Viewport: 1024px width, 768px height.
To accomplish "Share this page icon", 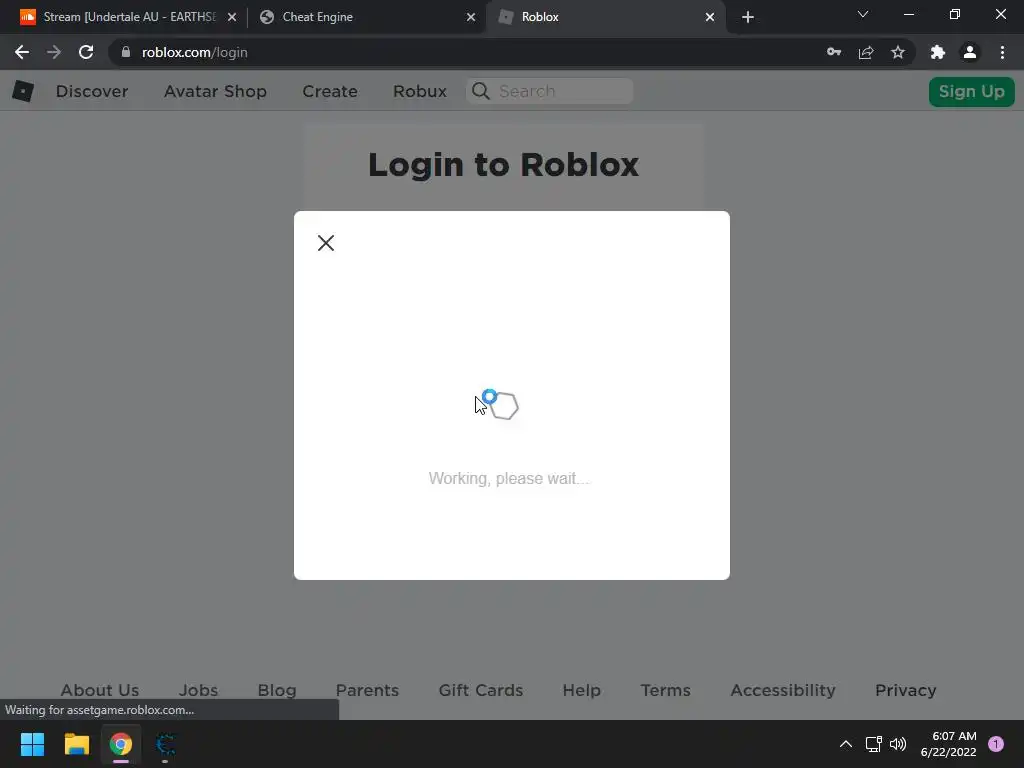I will tap(865, 52).
